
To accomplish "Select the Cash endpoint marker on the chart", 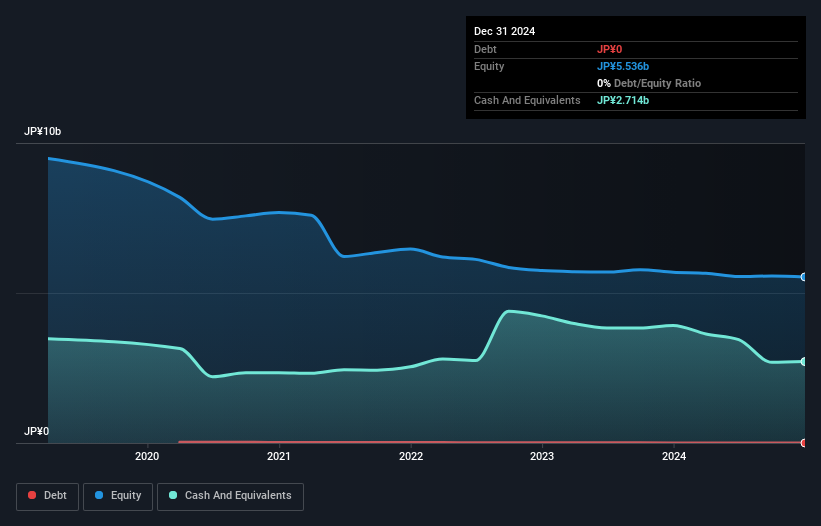I will click(x=804, y=362).
